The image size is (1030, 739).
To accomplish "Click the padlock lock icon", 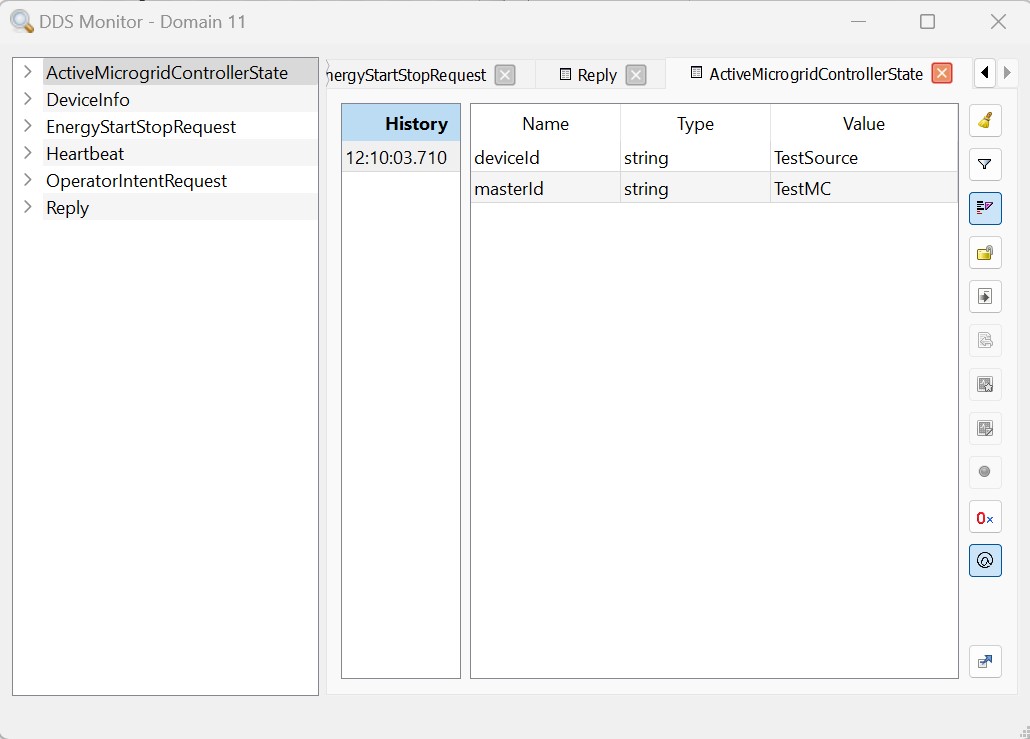I will coord(985,253).
